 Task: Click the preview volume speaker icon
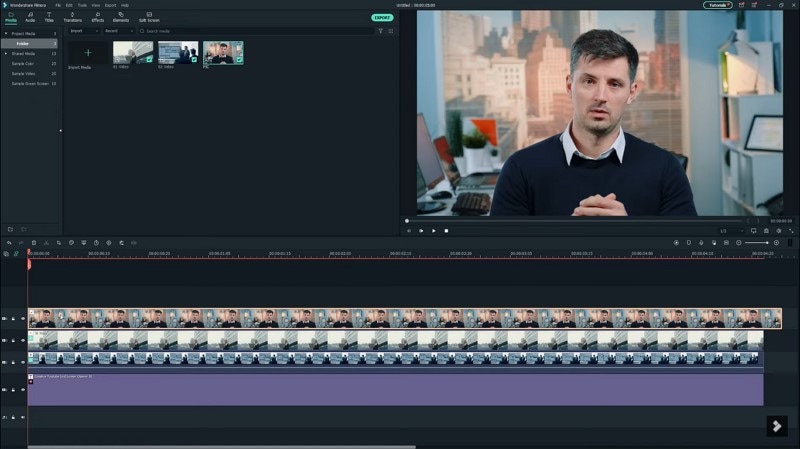(779, 231)
